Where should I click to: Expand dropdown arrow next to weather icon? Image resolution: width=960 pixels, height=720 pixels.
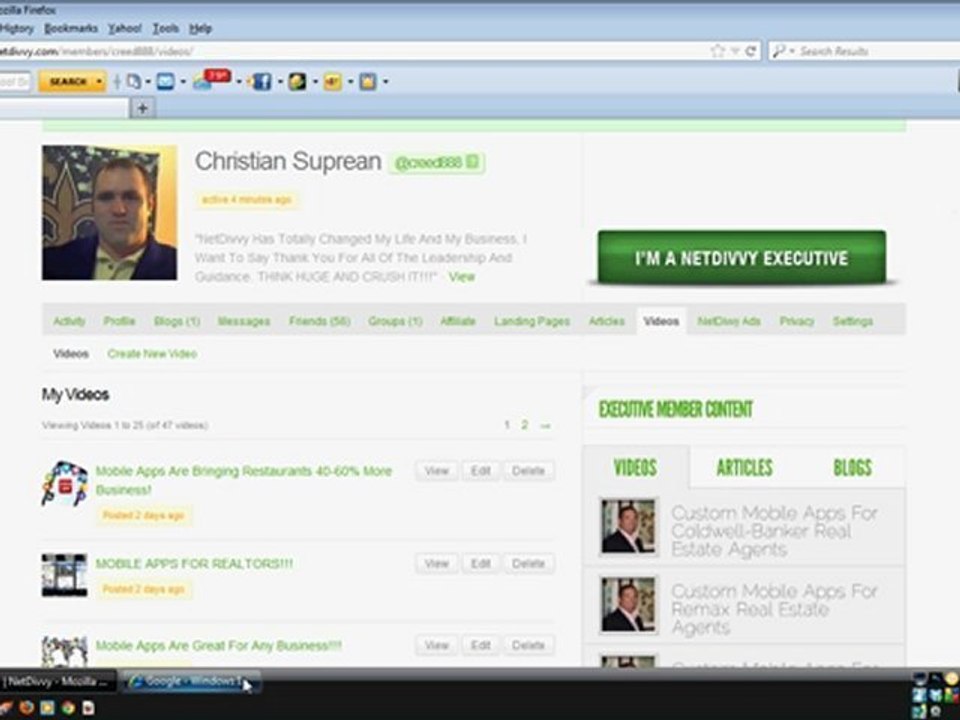tap(239, 81)
